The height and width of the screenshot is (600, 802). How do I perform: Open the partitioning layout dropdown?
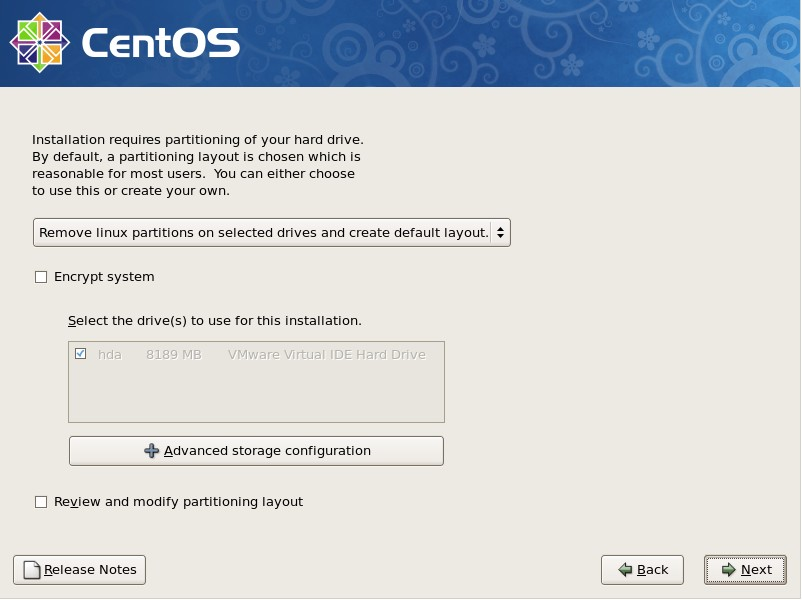point(271,233)
